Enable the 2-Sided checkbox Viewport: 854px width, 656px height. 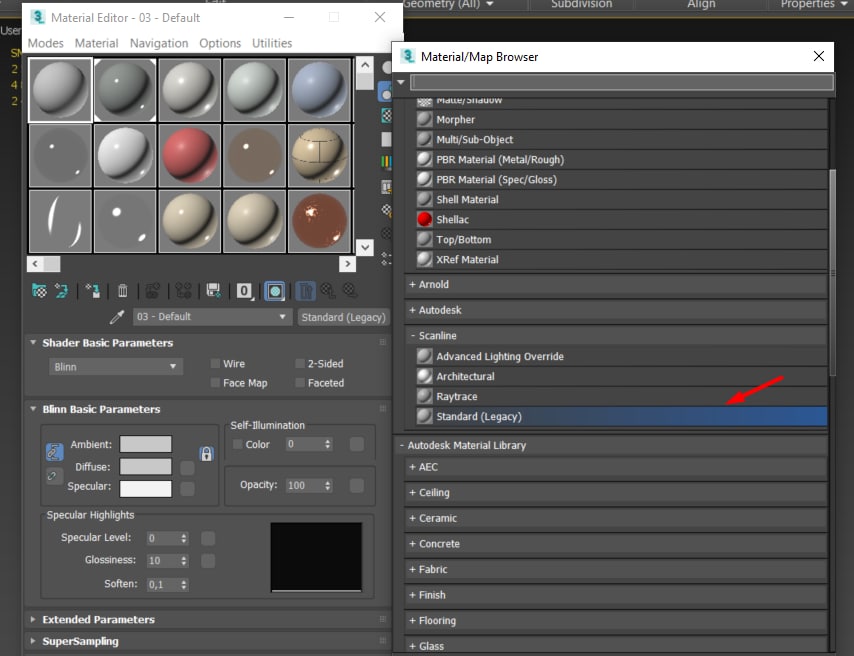(x=300, y=363)
